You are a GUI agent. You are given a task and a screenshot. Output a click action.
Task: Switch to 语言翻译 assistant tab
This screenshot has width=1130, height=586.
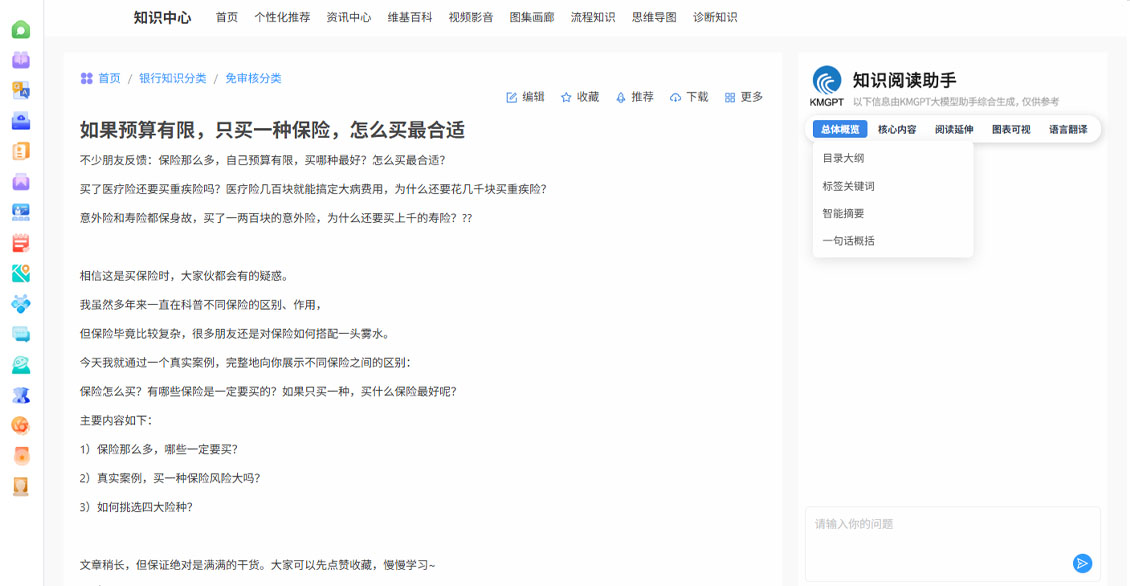coord(1068,130)
